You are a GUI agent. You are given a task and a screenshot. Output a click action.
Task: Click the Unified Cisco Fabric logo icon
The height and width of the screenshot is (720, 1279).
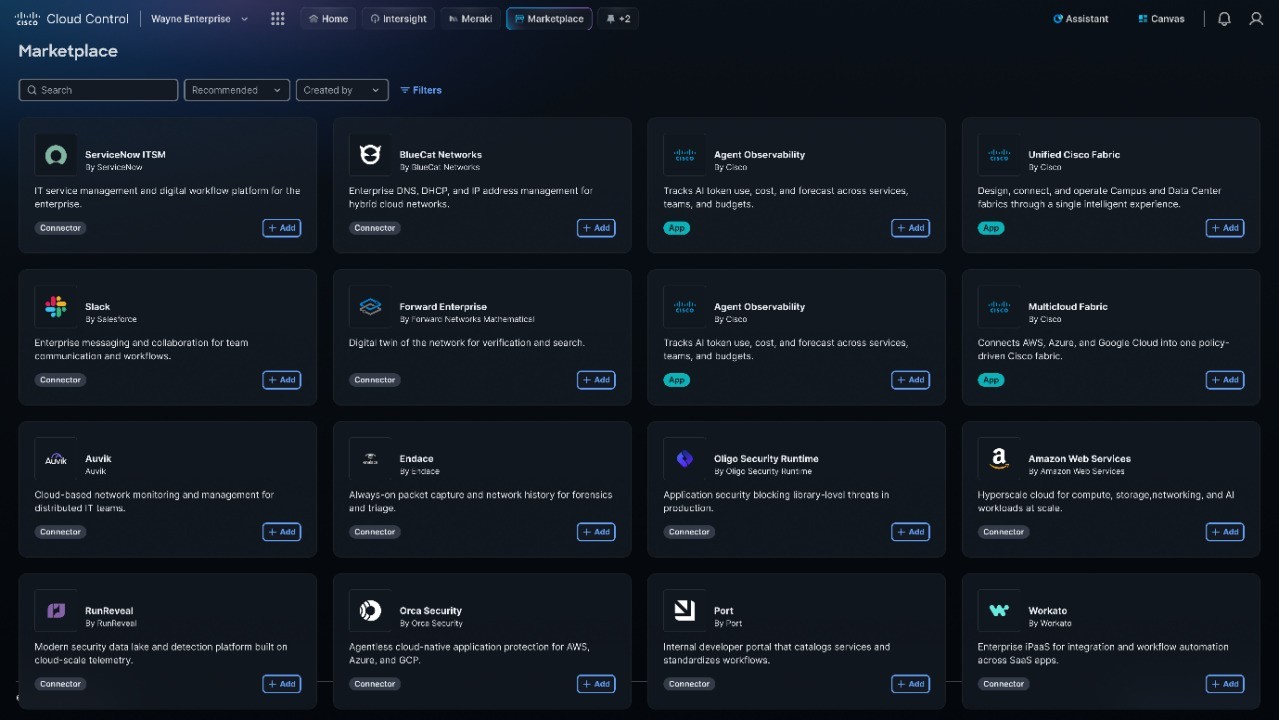click(x=999, y=155)
